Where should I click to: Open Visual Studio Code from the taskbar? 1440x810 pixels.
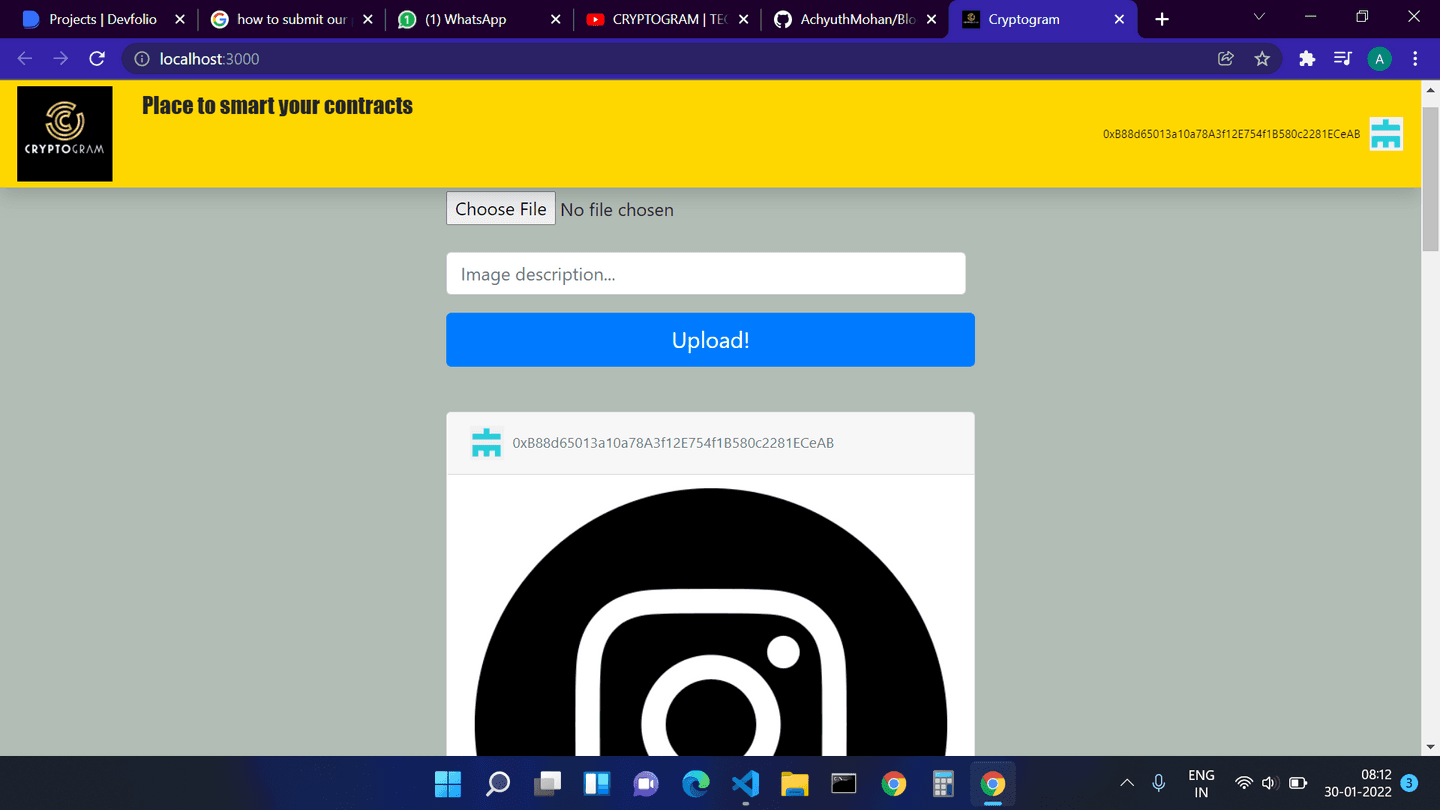[x=745, y=784]
